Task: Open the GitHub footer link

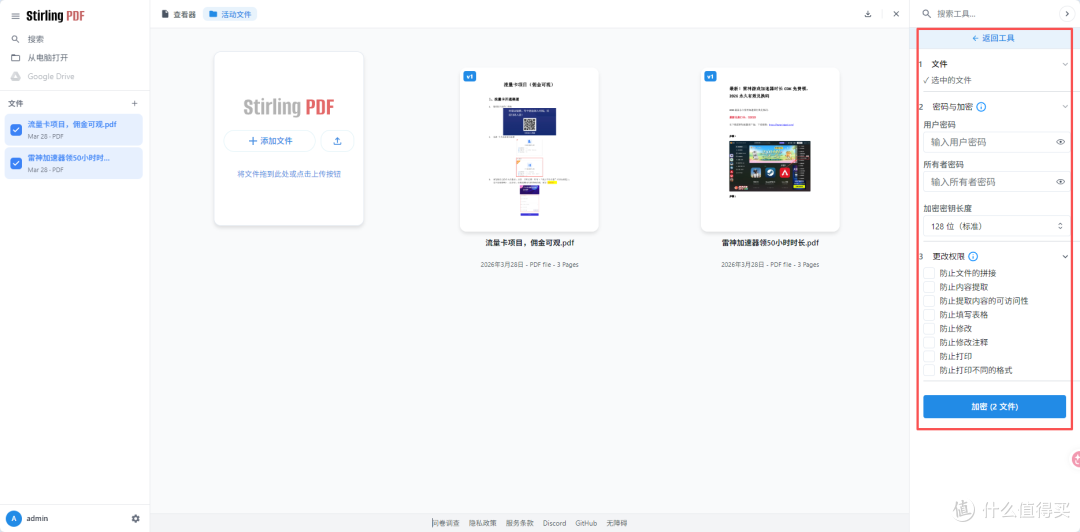Action: 586,523
